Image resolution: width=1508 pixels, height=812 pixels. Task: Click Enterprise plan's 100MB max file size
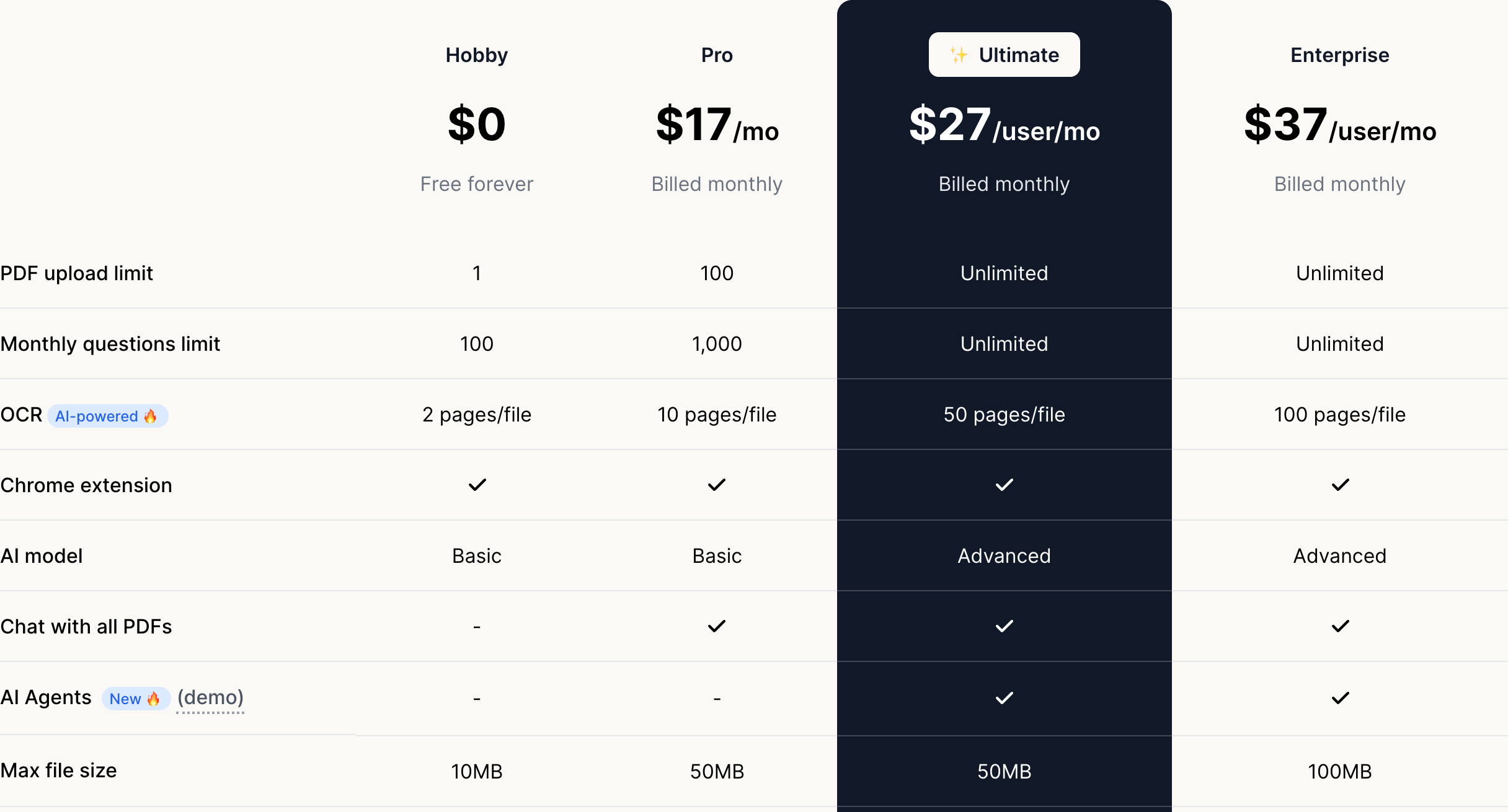pos(1339,772)
